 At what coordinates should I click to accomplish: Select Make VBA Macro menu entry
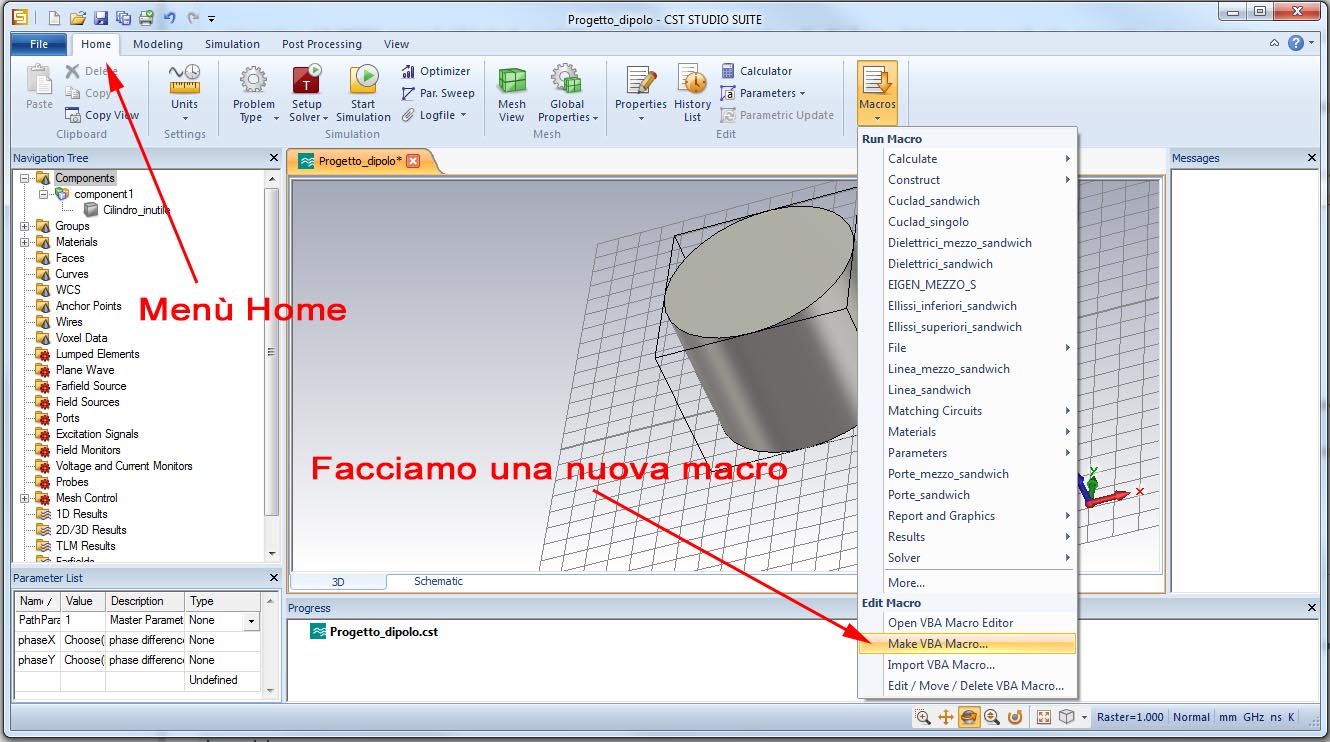[937, 644]
